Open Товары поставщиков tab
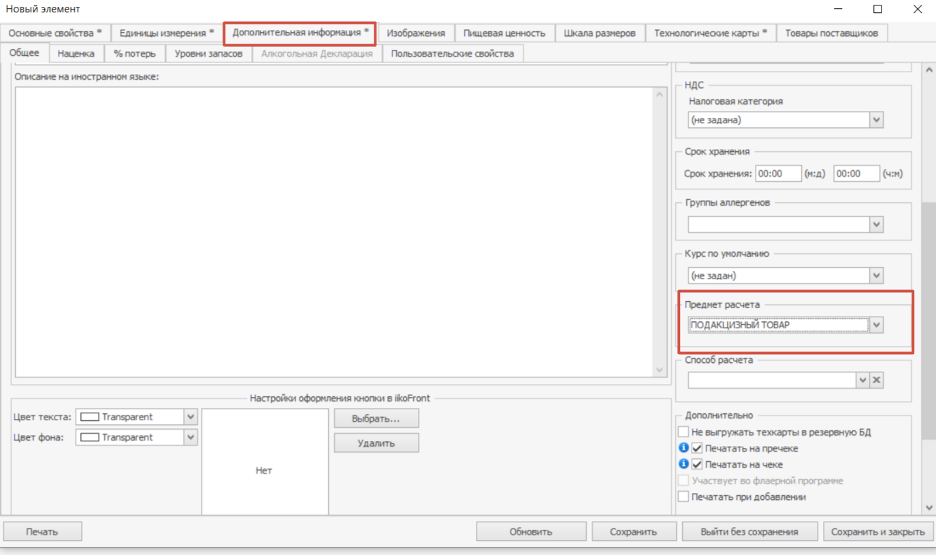 [x=832, y=33]
